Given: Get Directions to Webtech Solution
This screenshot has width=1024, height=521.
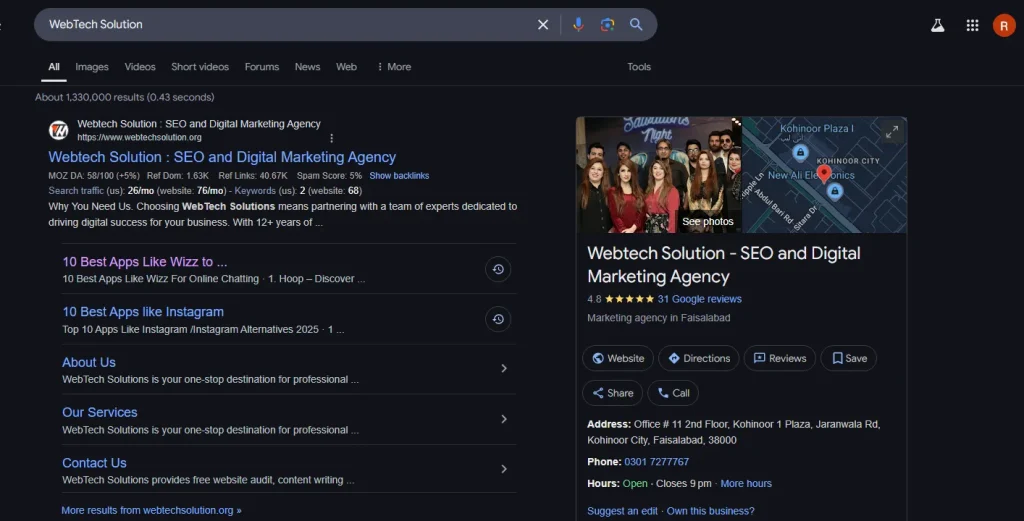Looking at the screenshot, I should pos(699,358).
